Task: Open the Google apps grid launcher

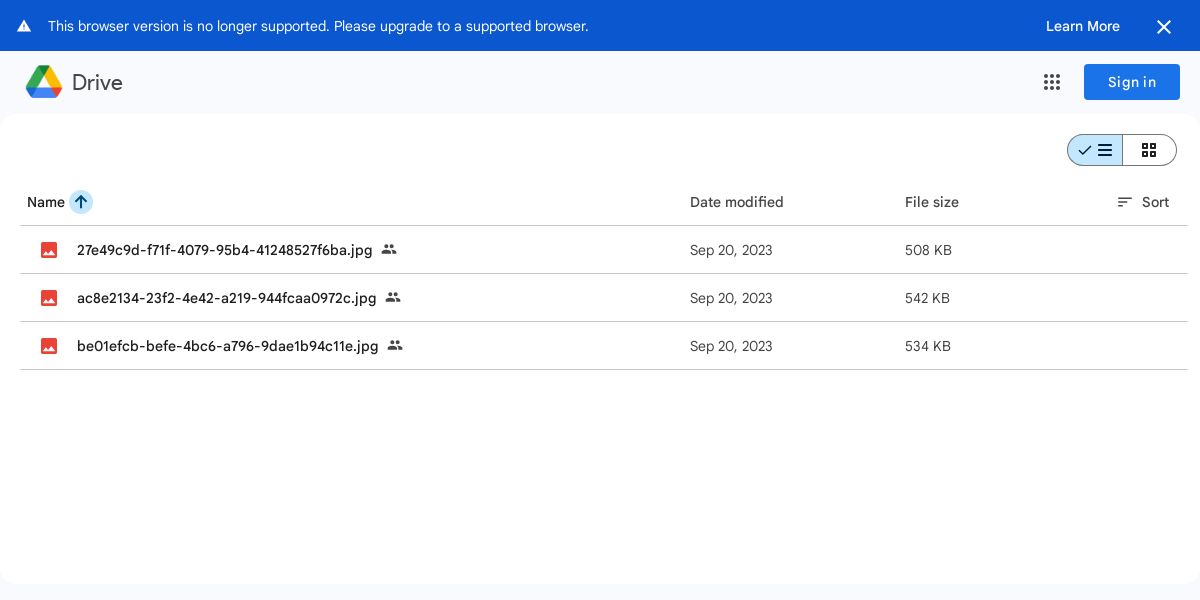Action: (x=1052, y=82)
